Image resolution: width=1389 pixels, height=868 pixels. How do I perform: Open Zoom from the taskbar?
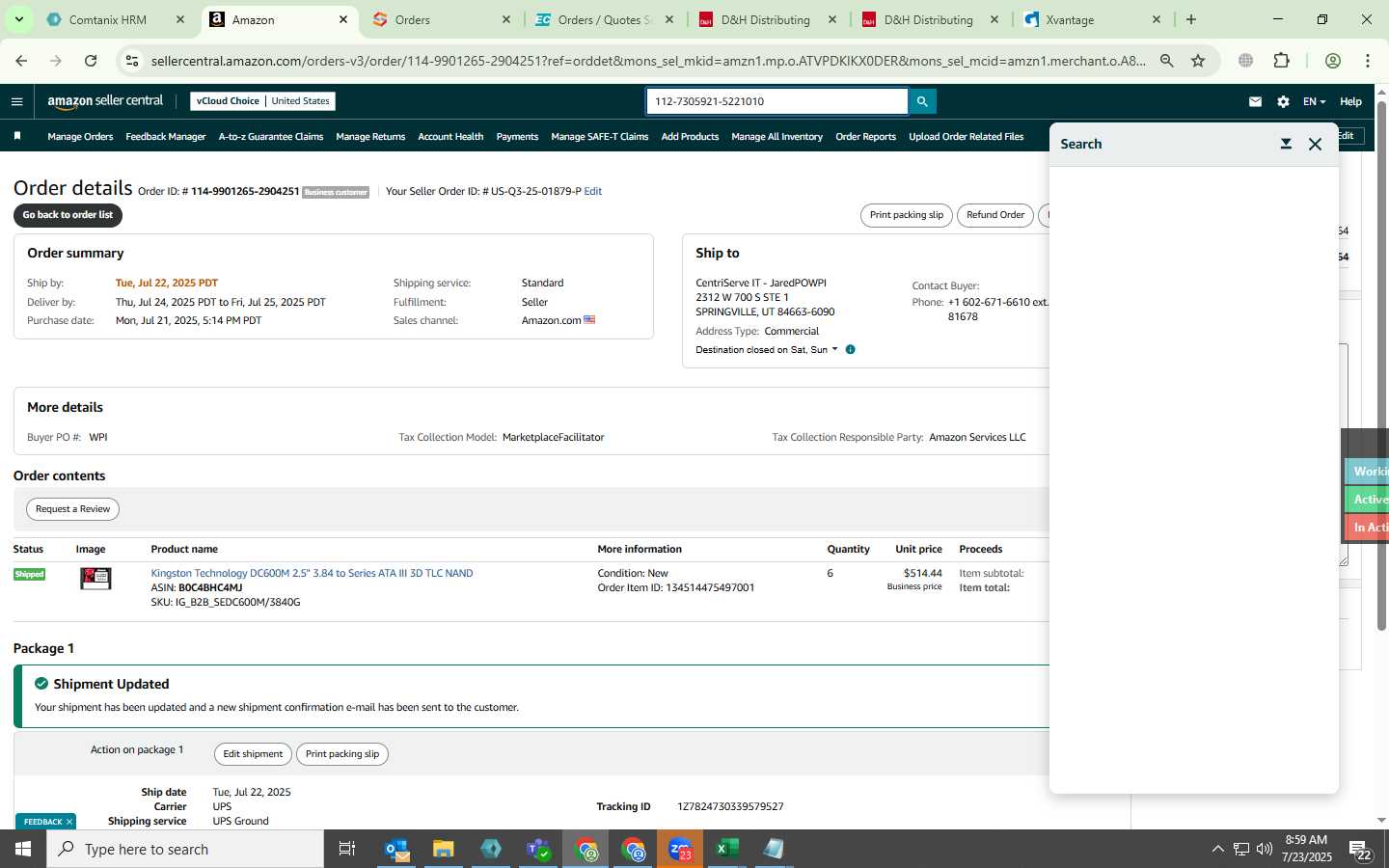coord(680,849)
